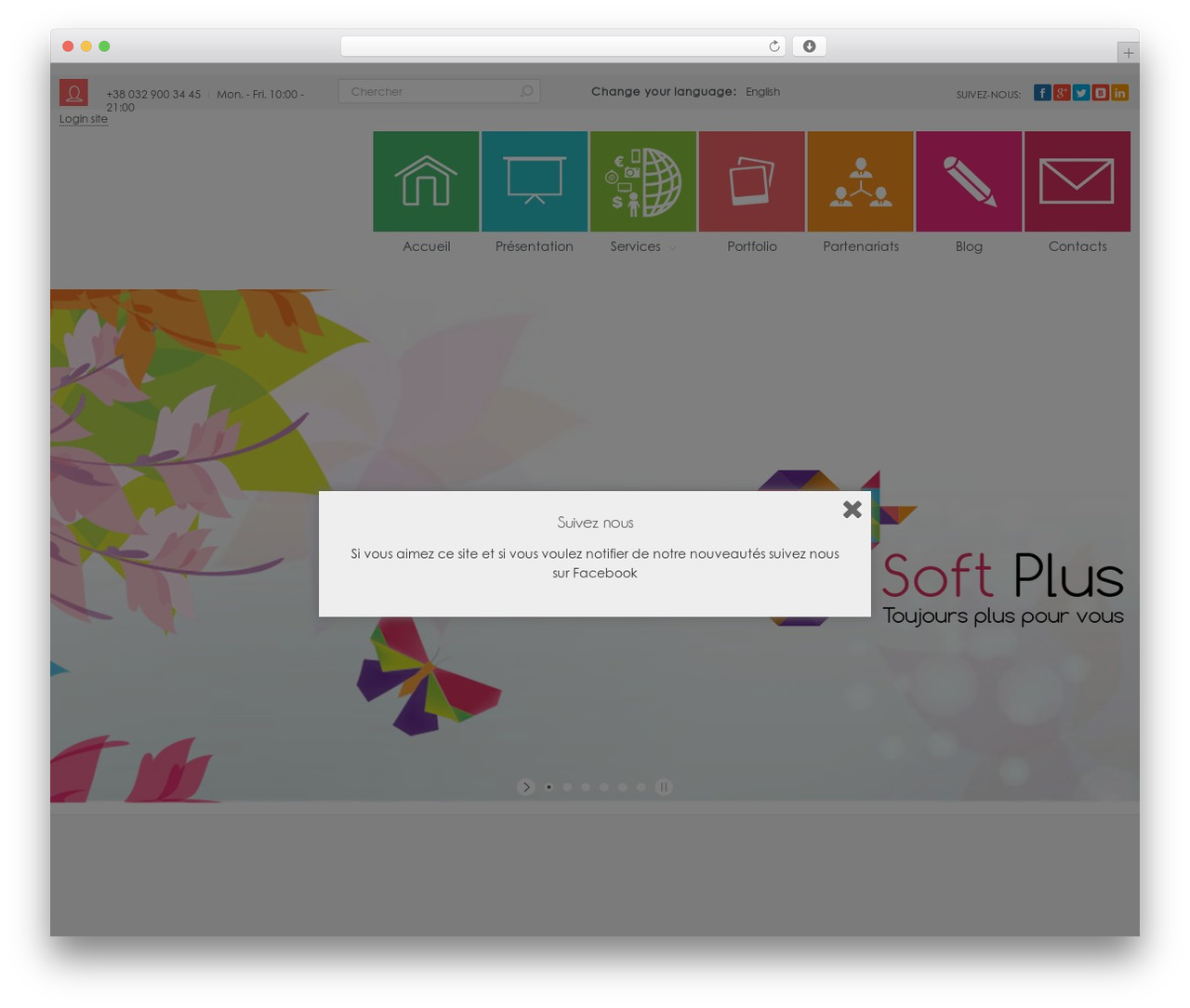Click the 'SUIVEZ-NOUS:' label
This screenshot has height=1008, width=1190.
(x=988, y=94)
